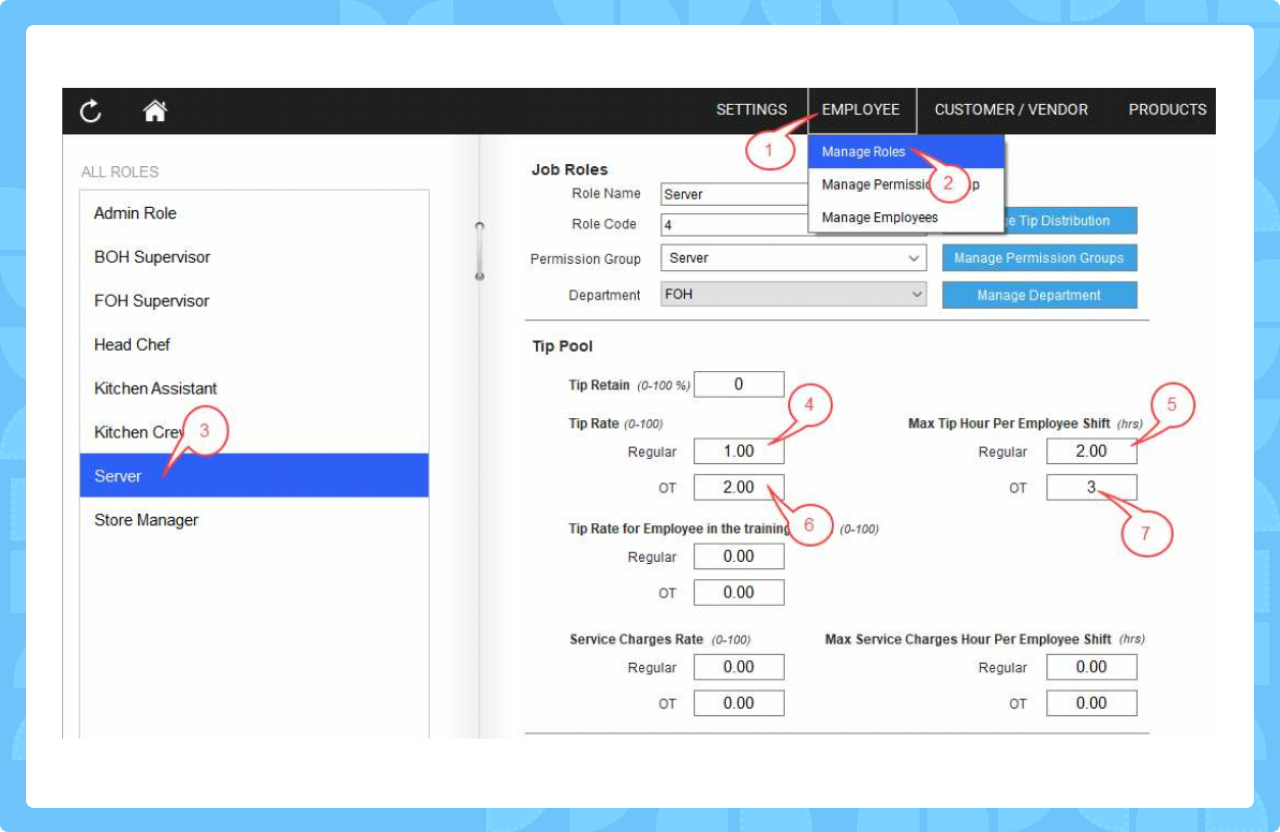Select the highlighted Server role
1280x832 pixels.
click(254, 476)
